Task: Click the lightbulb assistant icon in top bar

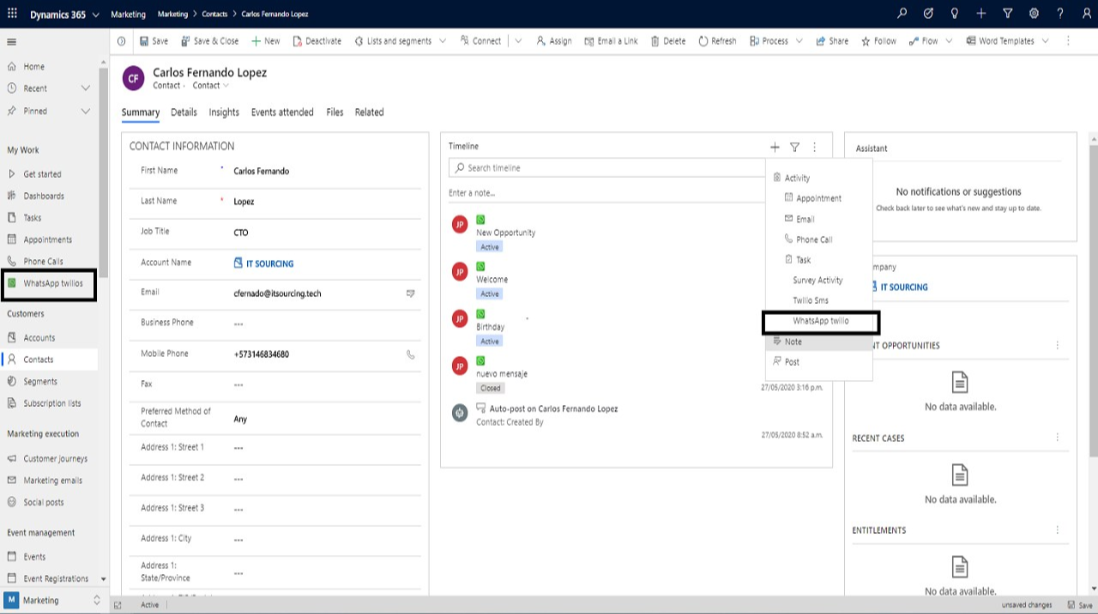Action: pos(954,13)
